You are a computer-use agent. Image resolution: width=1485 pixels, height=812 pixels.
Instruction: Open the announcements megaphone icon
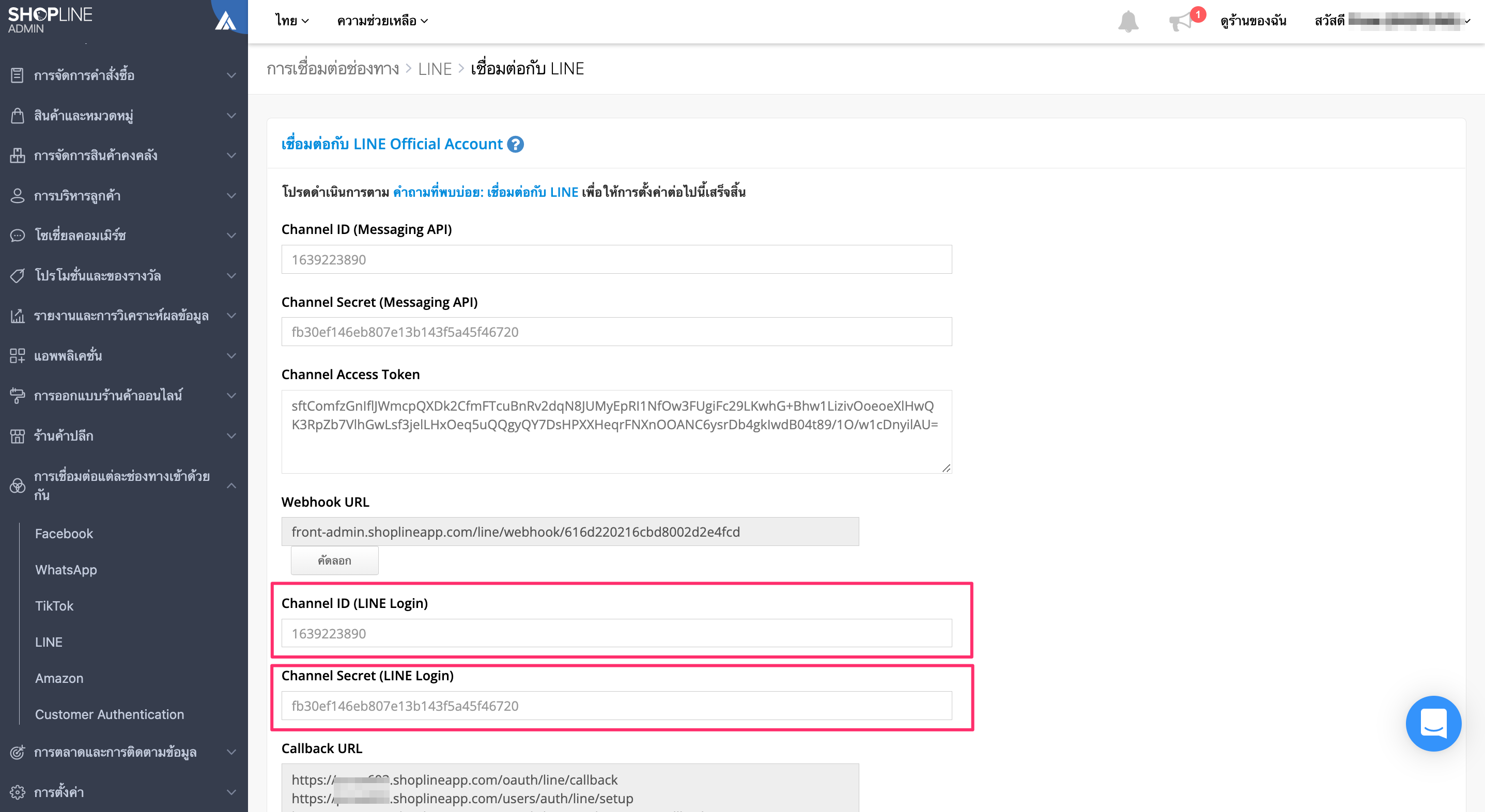1181,21
